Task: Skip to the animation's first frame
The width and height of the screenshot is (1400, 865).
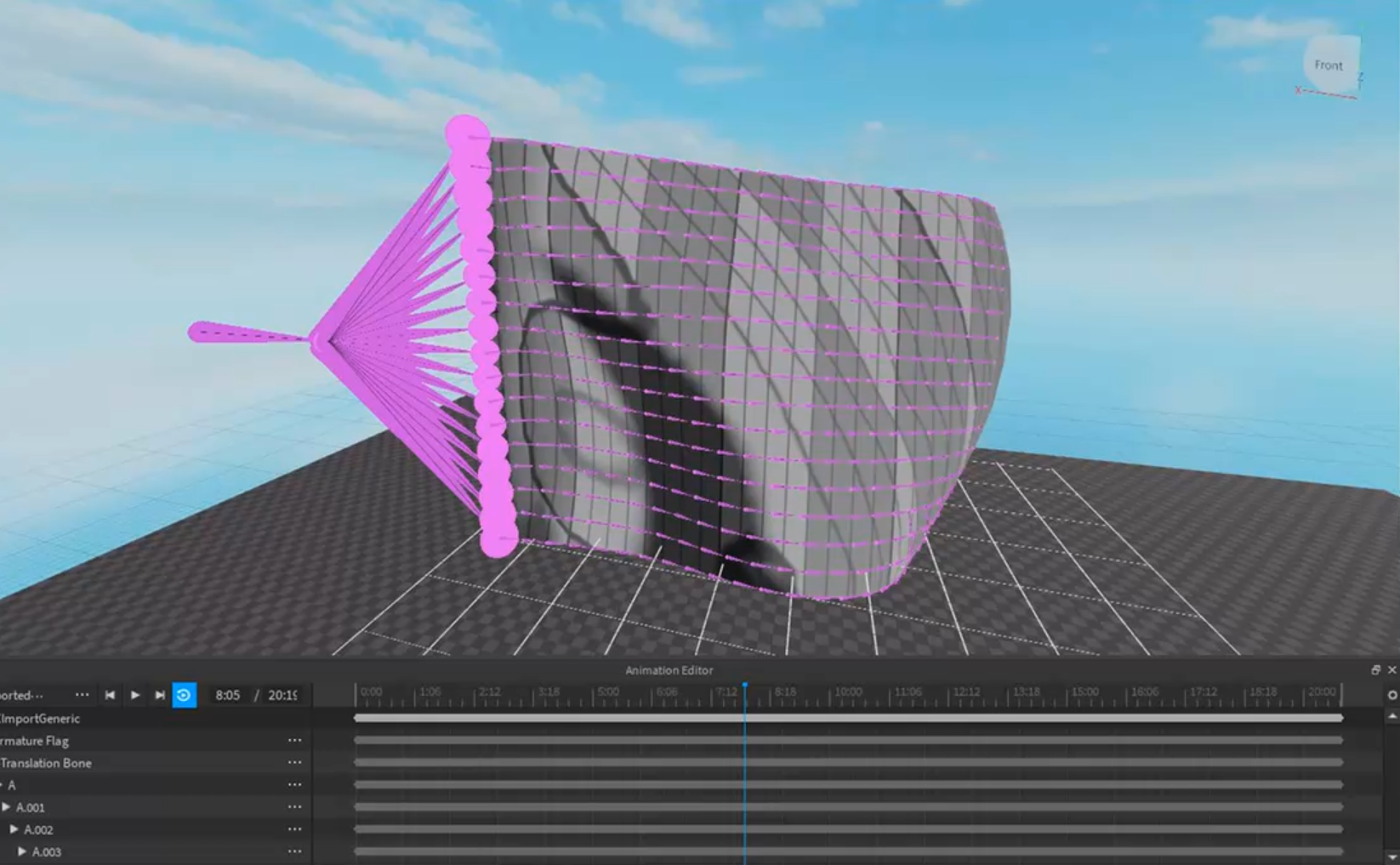Action: 110,695
